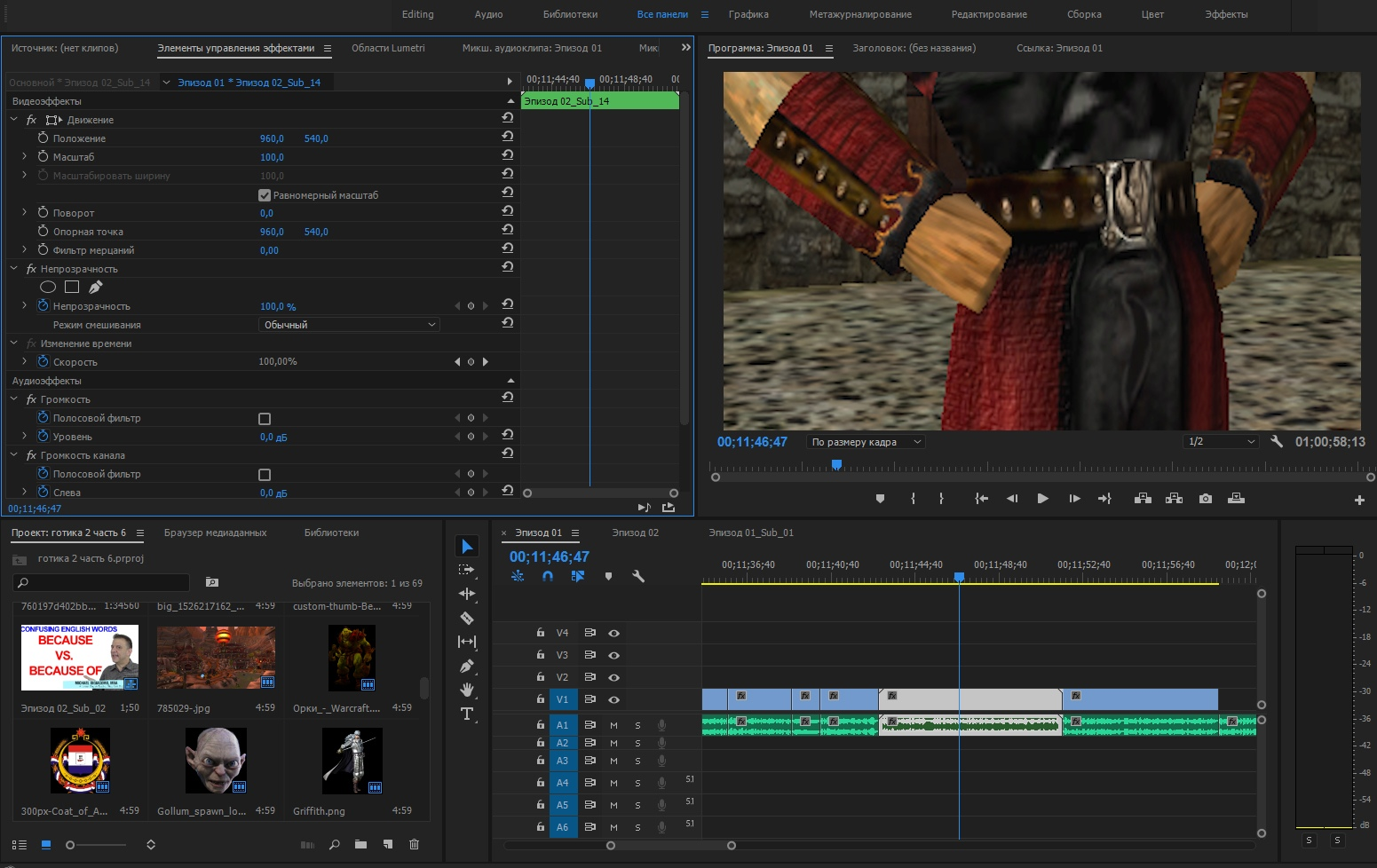Screen dimensions: 1377x868
Task: Select the Type tool
Action: coord(467,714)
